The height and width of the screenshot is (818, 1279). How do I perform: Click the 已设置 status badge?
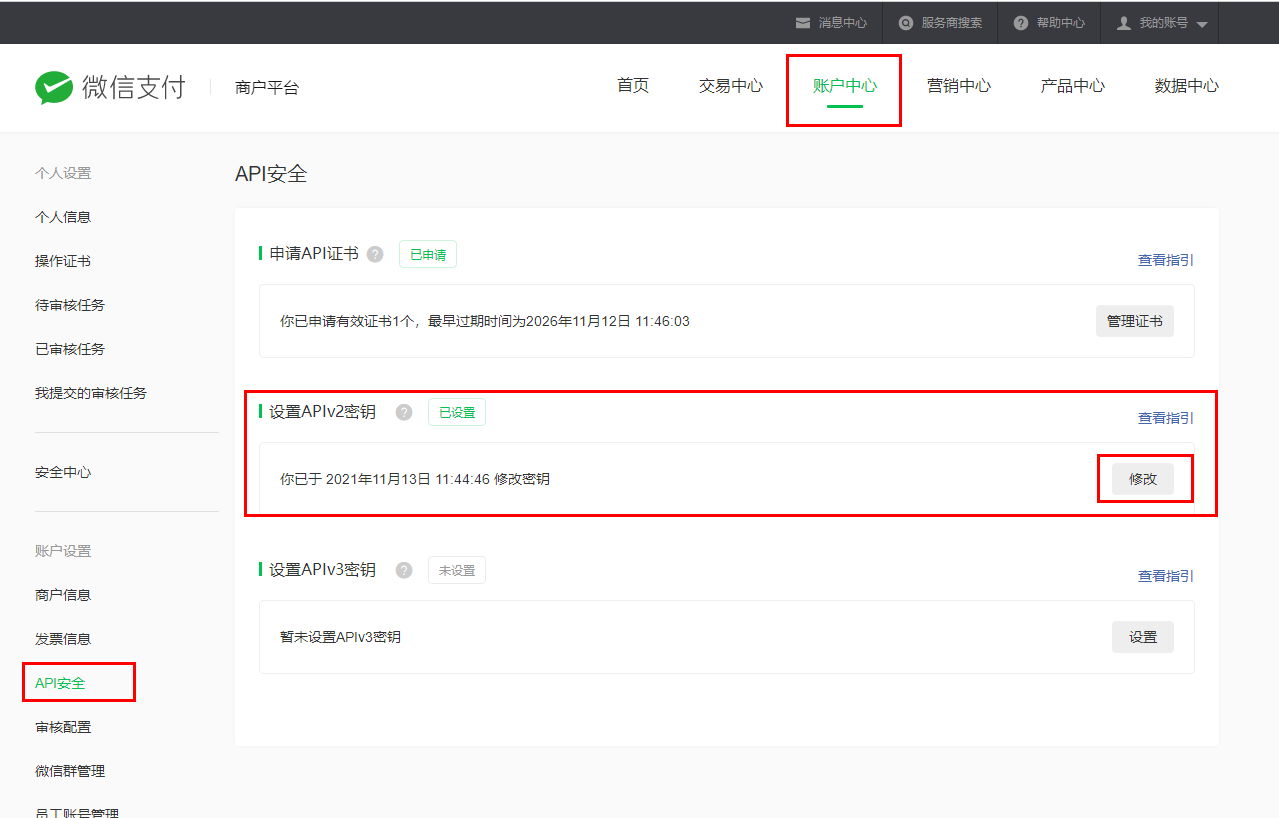pyautogui.click(x=457, y=412)
